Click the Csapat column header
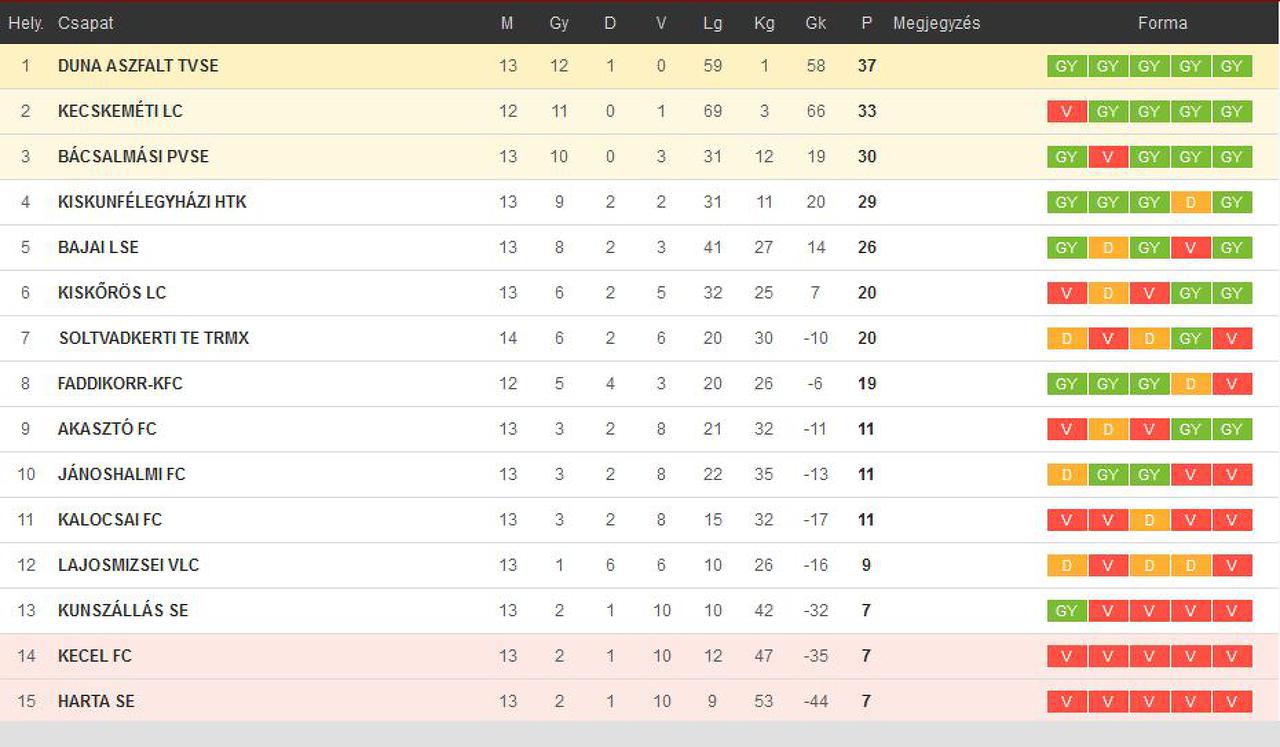Viewport: 1280px width, 747px height. 86,23
